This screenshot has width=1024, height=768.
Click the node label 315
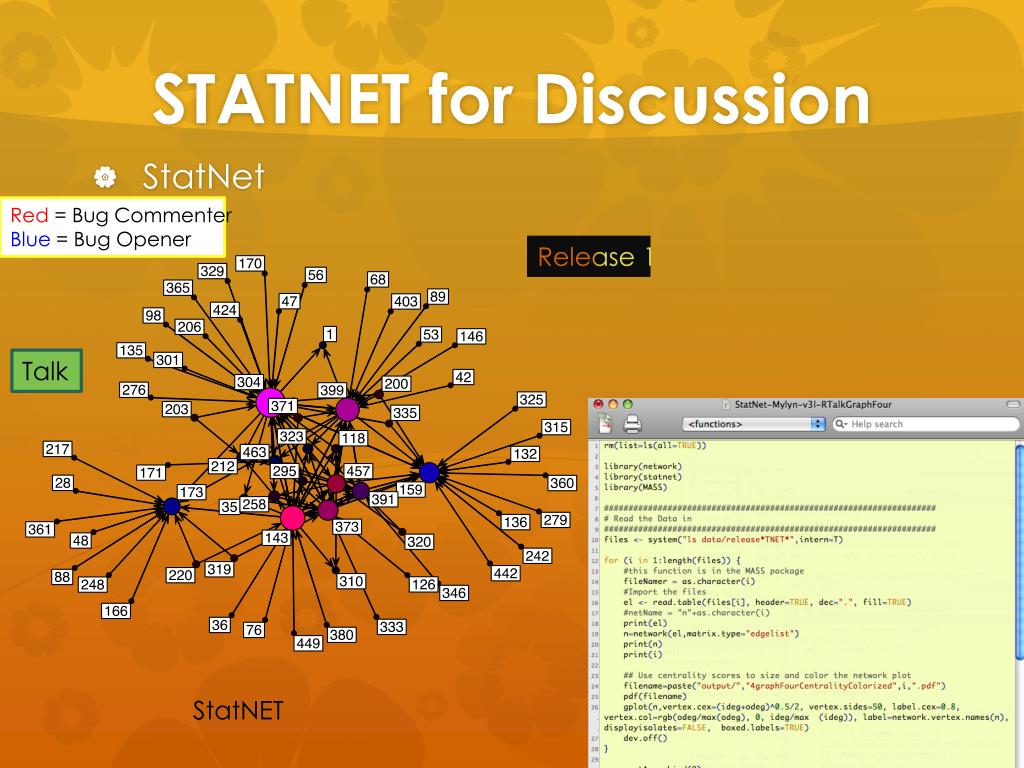[556, 427]
